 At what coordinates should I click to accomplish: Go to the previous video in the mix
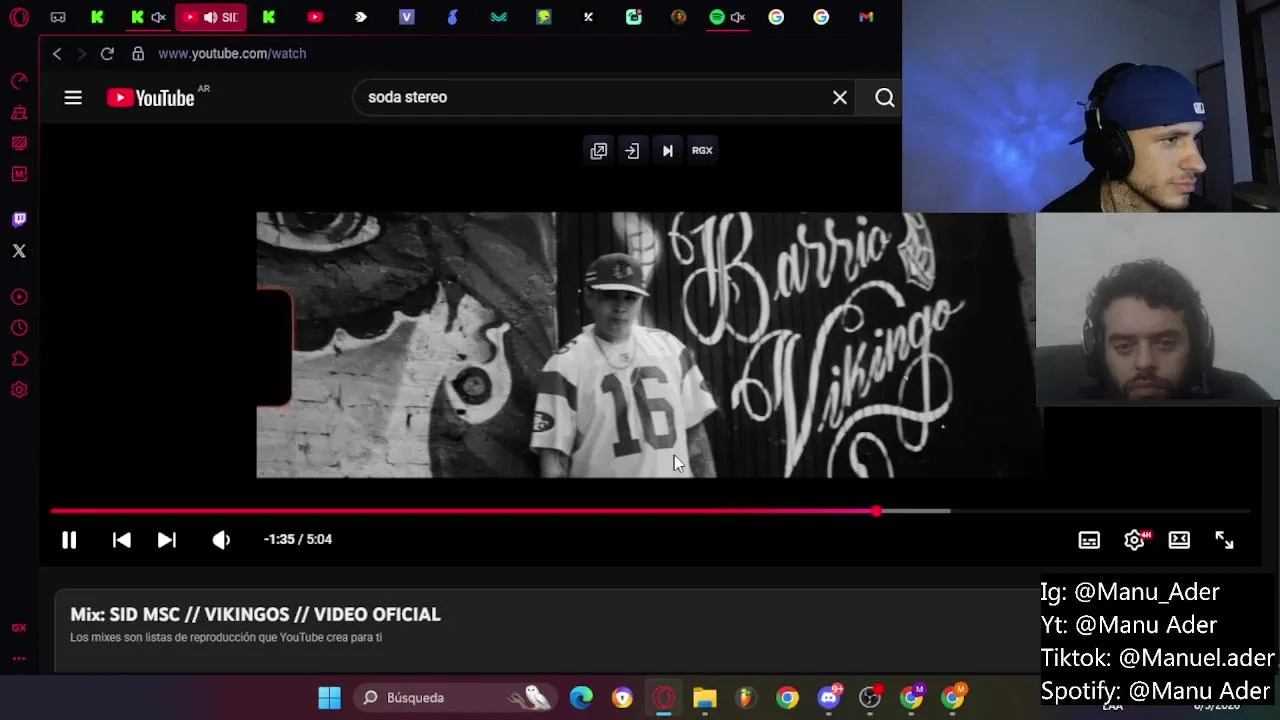(121, 540)
